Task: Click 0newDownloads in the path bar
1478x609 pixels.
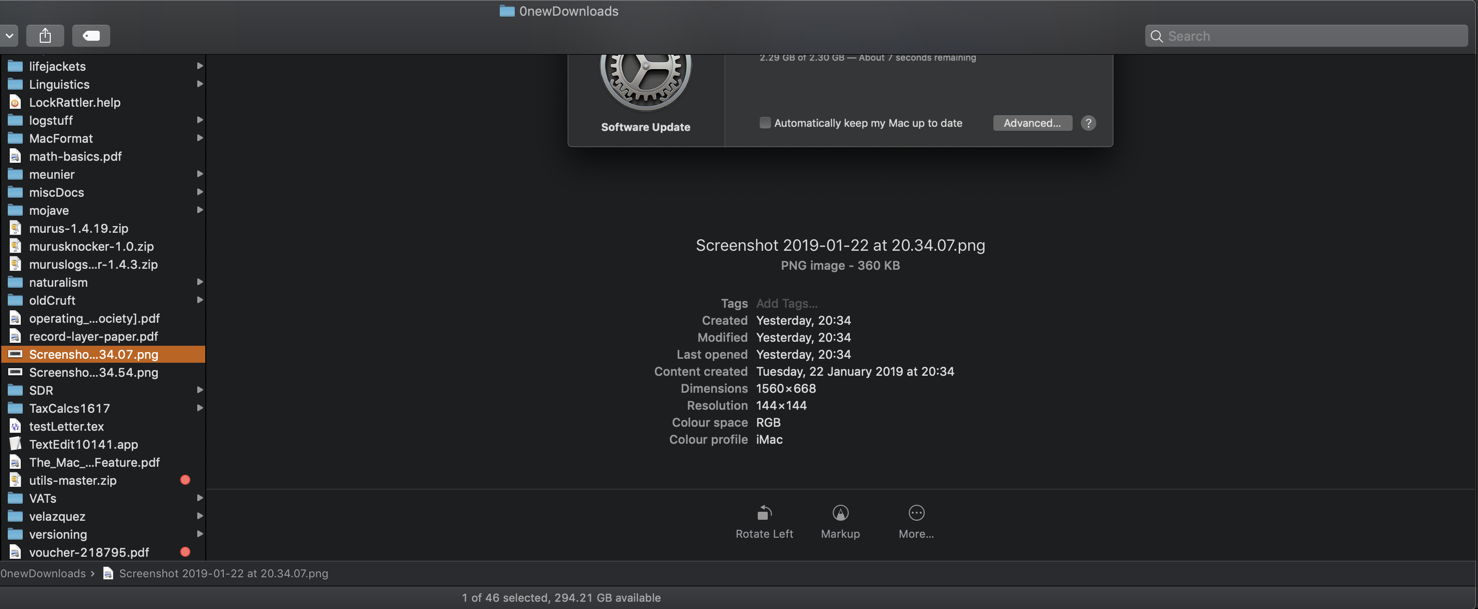Action: click(x=43, y=574)
